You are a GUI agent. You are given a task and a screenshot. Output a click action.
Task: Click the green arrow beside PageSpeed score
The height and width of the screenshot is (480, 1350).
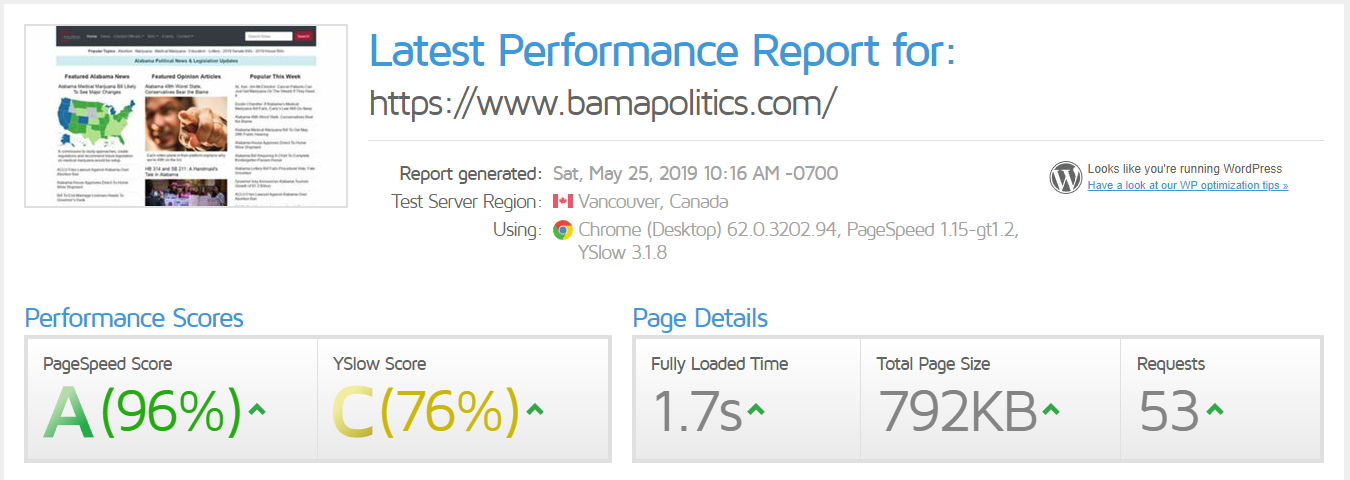(x=257, y=409)
